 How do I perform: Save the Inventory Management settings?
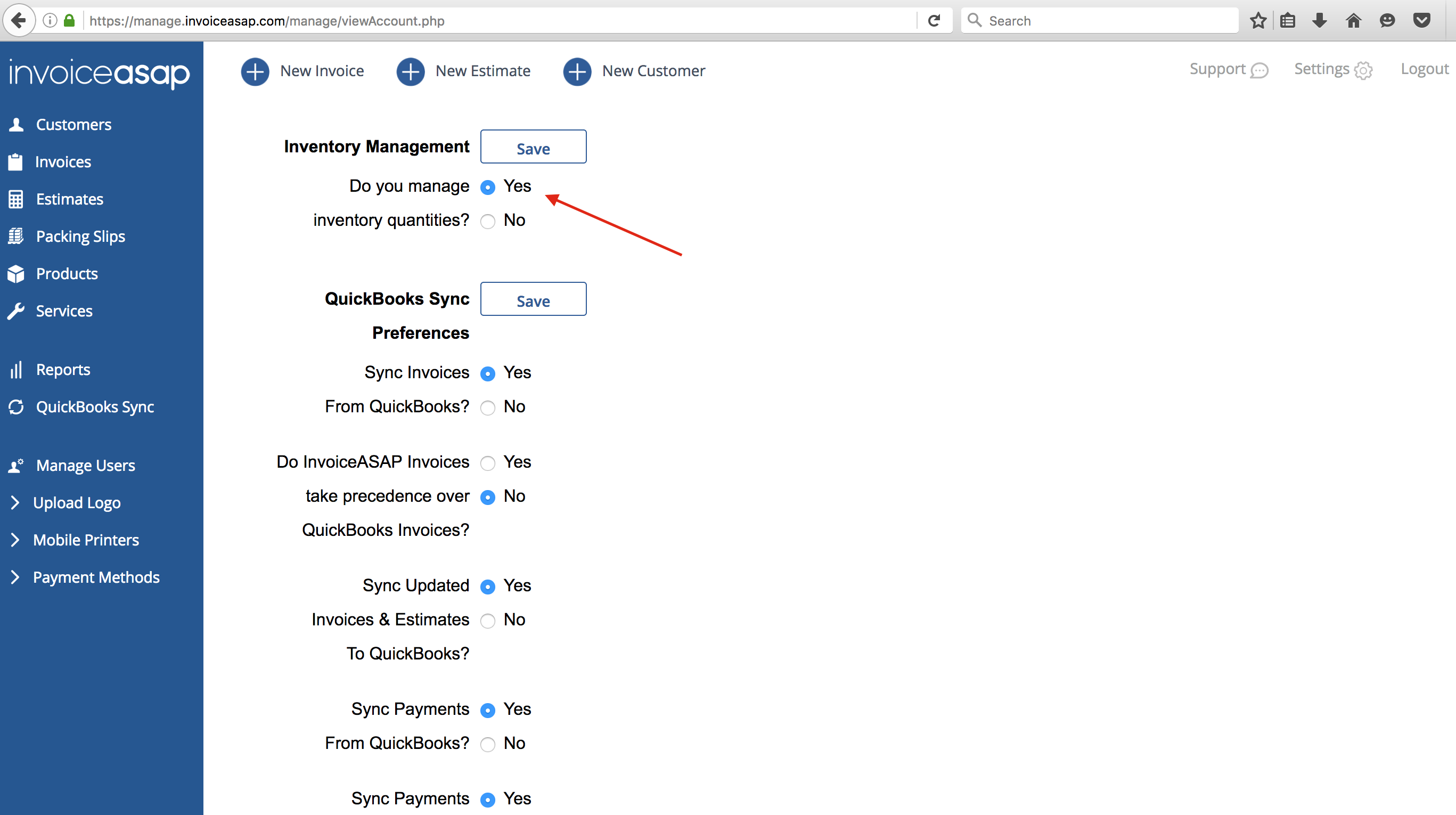[533, 147]
